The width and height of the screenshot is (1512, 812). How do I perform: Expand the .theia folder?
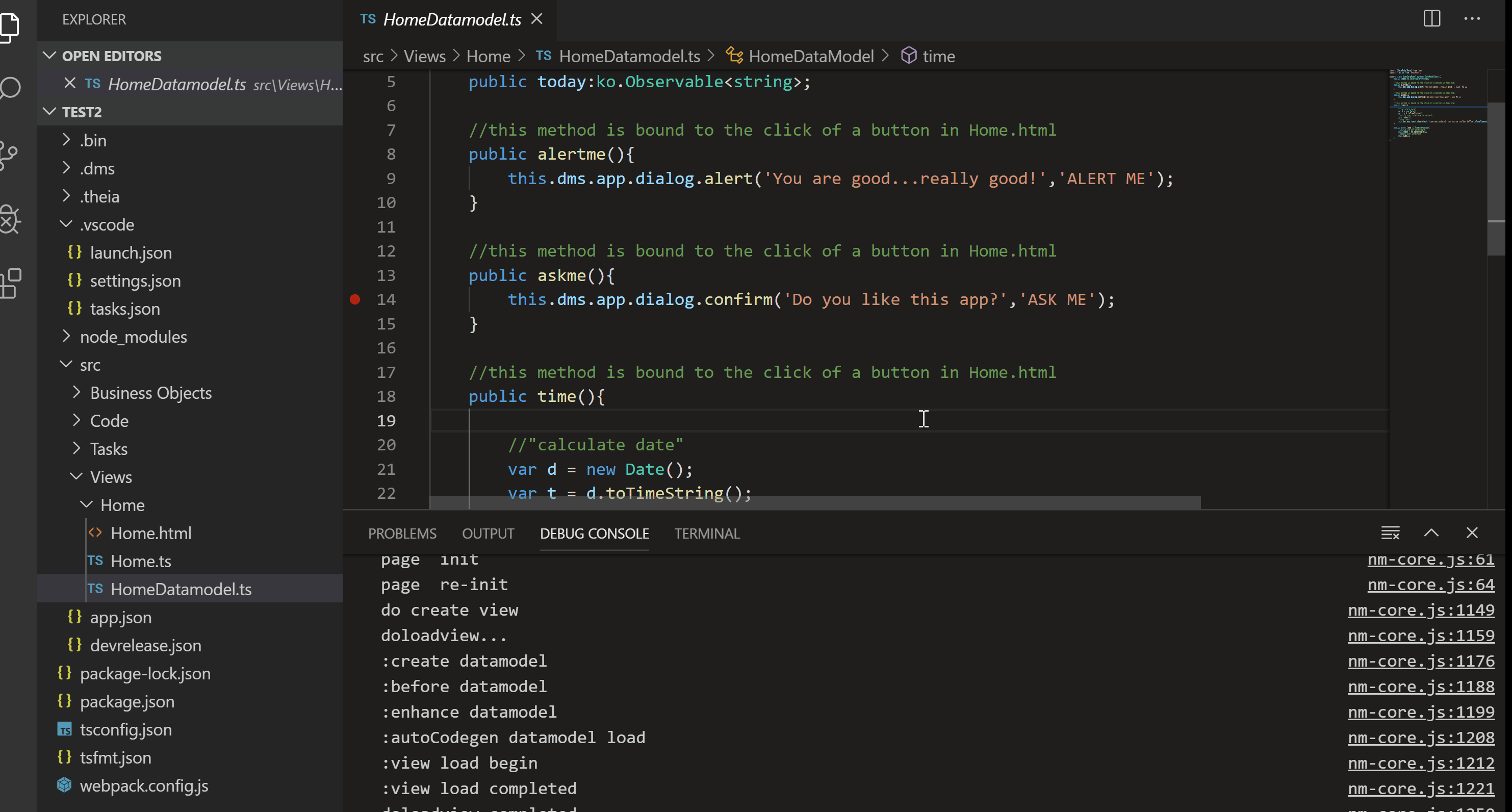point(66,196)
